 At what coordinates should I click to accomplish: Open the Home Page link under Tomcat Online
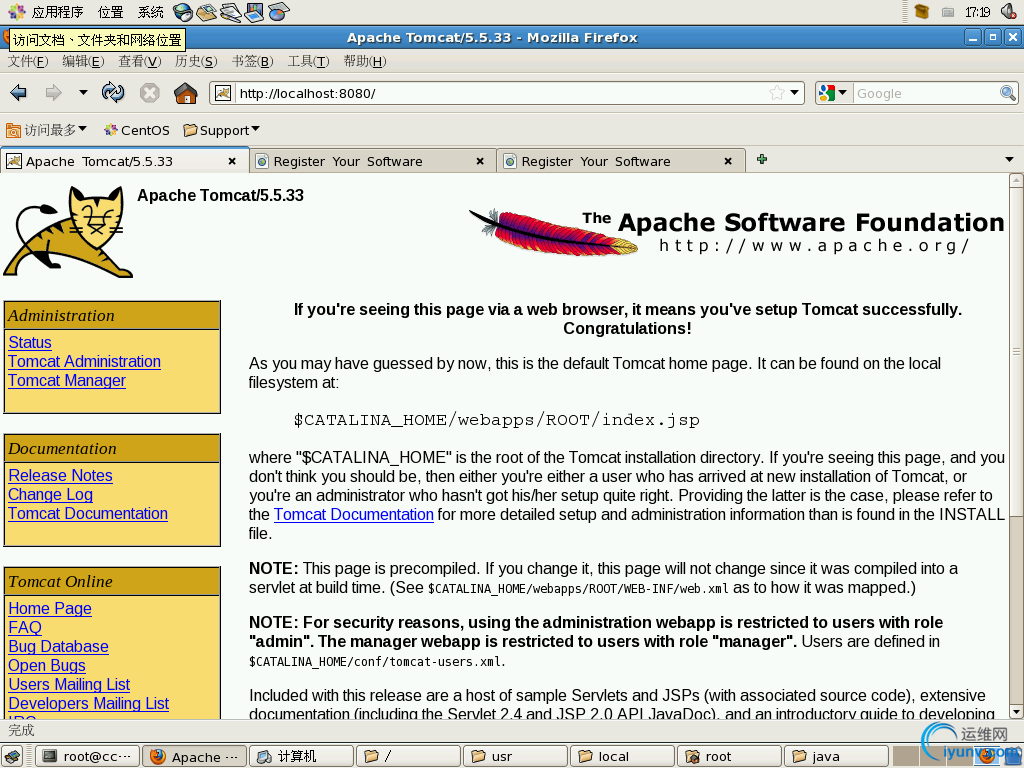(x=50, y=609)
